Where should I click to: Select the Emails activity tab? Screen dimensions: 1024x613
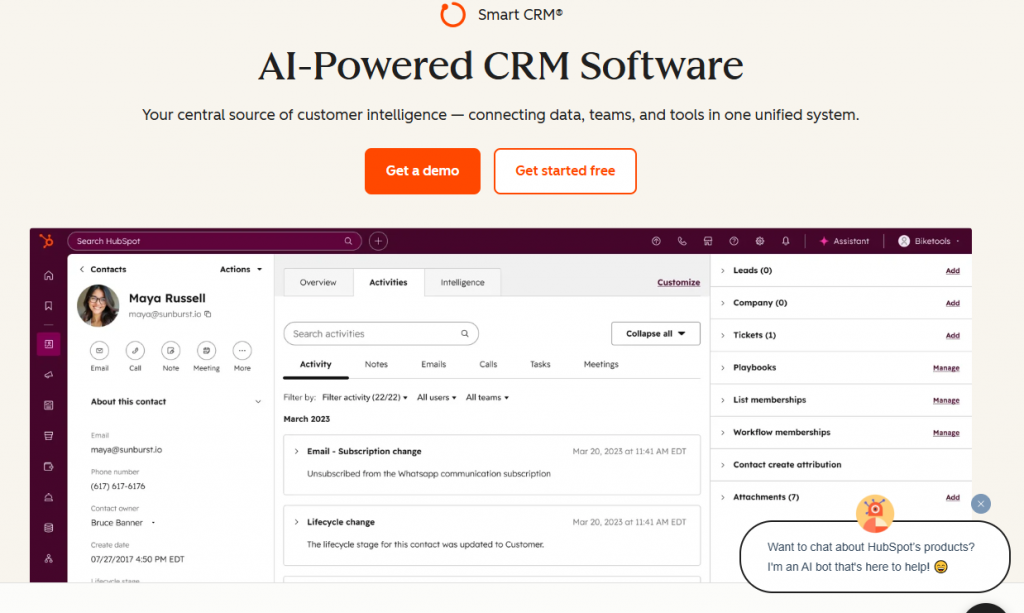click(x=434, y=364)
